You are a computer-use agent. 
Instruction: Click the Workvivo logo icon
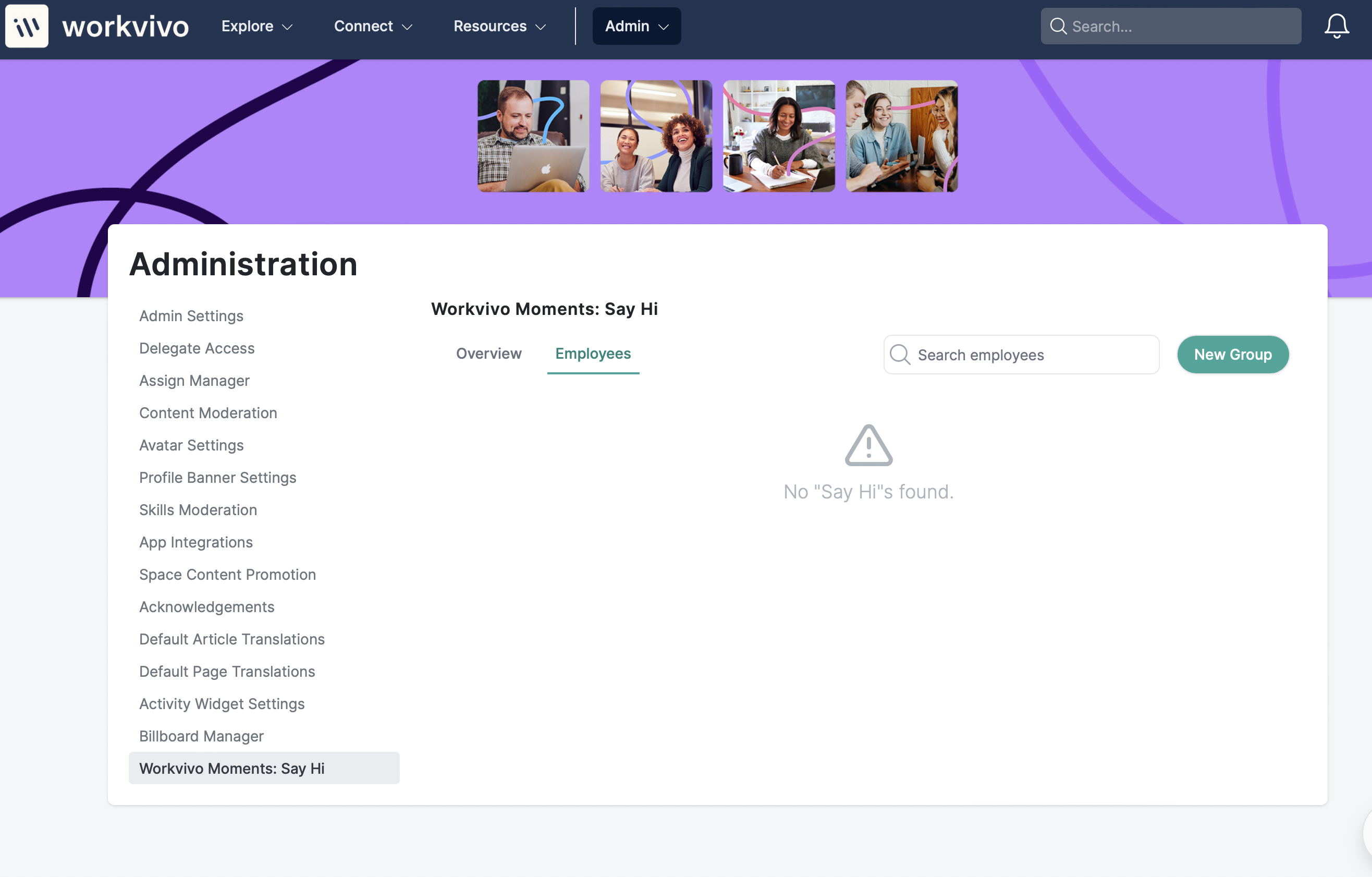click(27, 26)
